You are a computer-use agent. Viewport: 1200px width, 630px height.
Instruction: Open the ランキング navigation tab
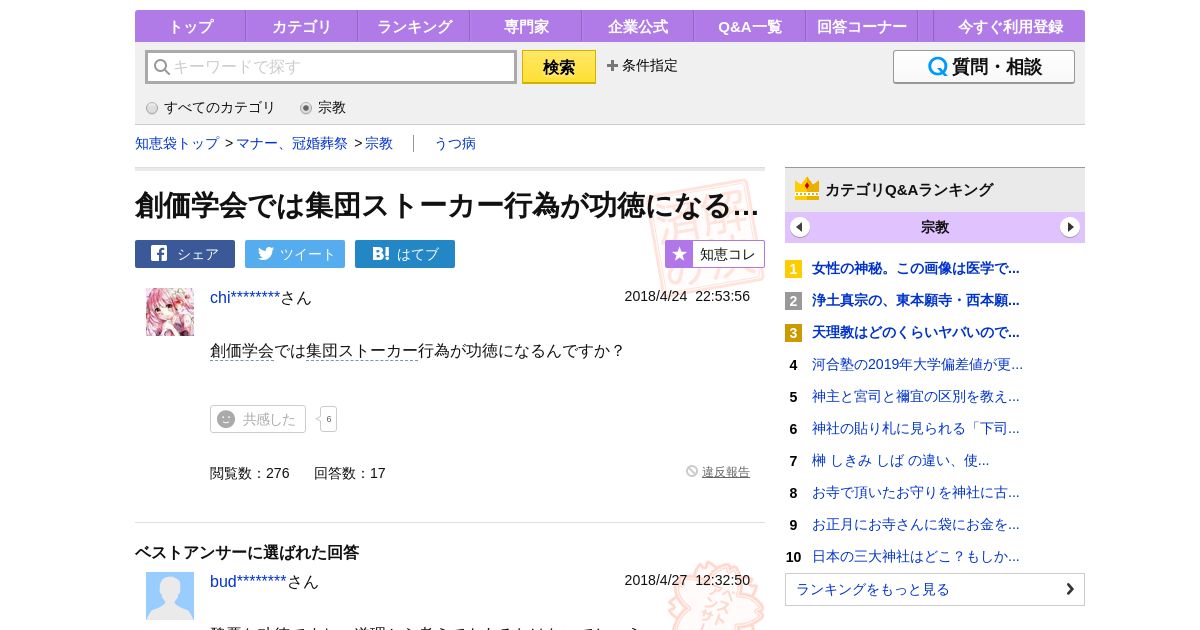pos(414,26)
